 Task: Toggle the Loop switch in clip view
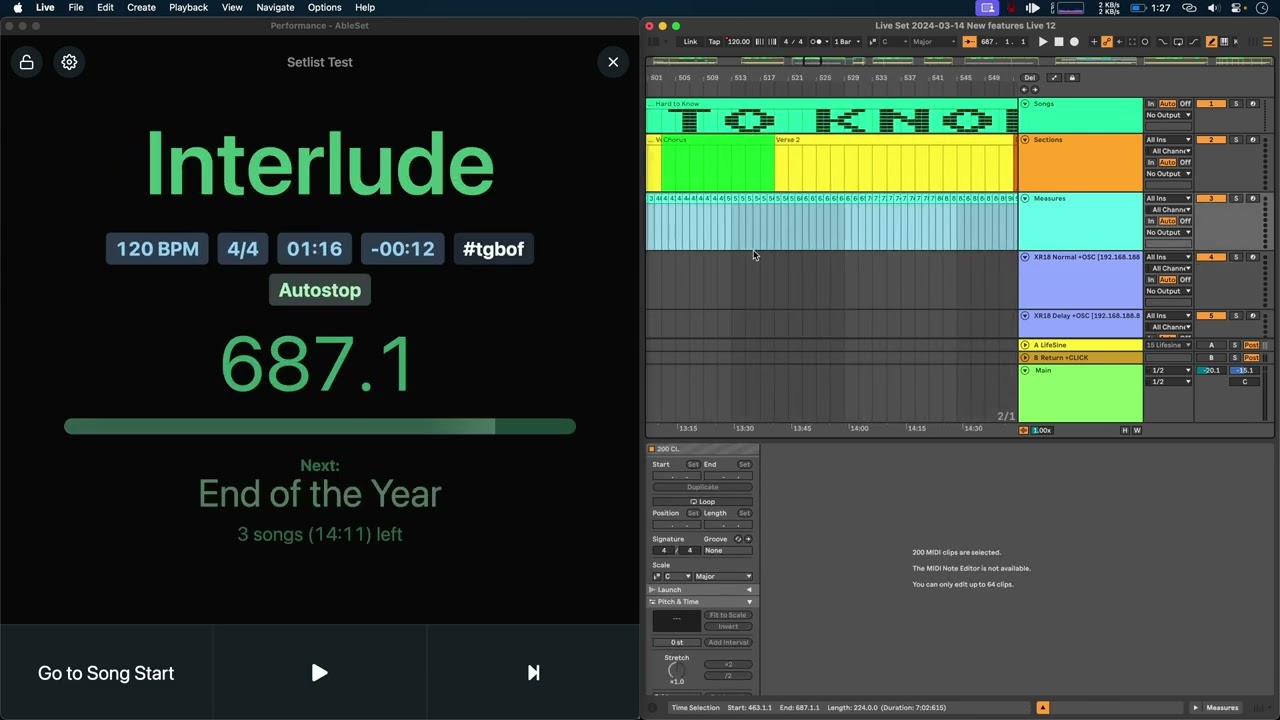tap(702, 501)
